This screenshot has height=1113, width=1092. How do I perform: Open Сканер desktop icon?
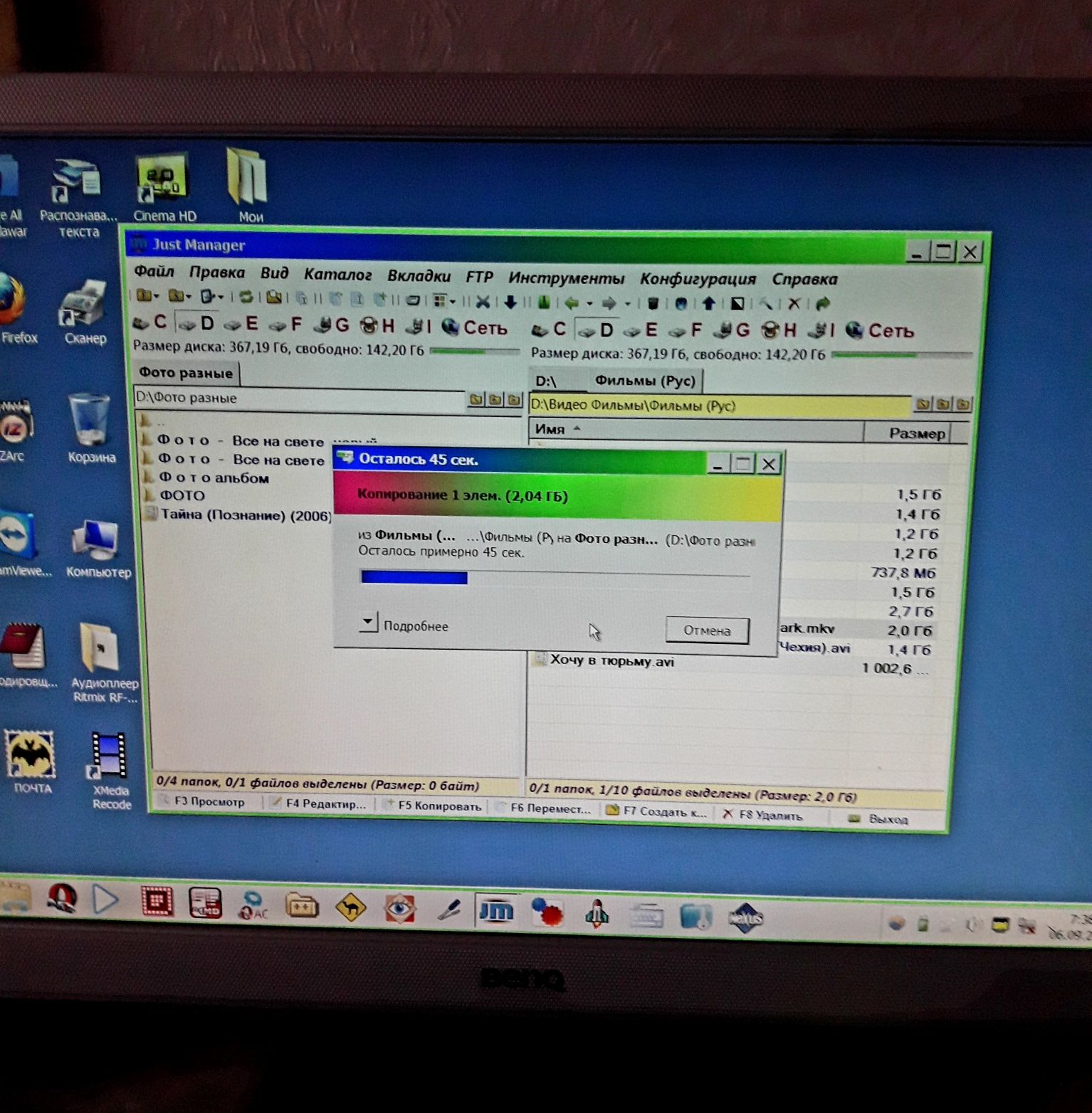(x=85, y=312)
